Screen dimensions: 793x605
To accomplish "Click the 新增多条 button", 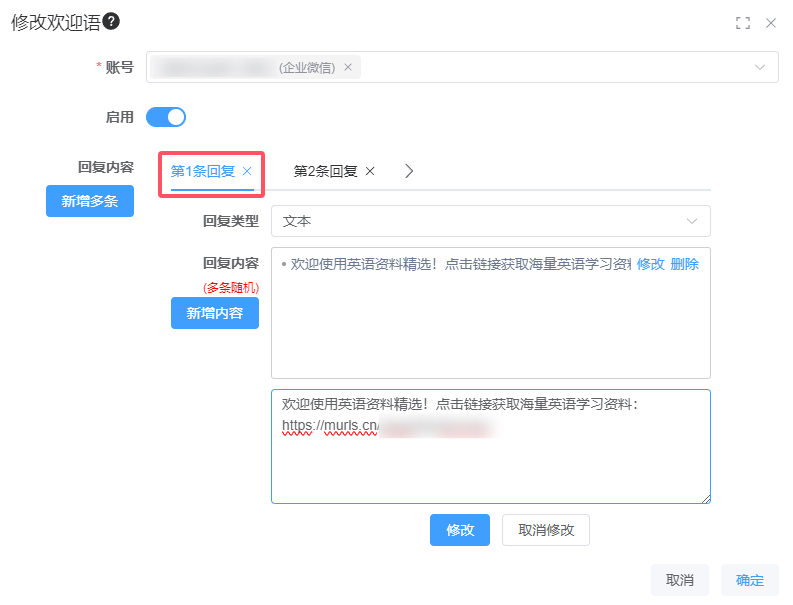I will coord(90,201).
